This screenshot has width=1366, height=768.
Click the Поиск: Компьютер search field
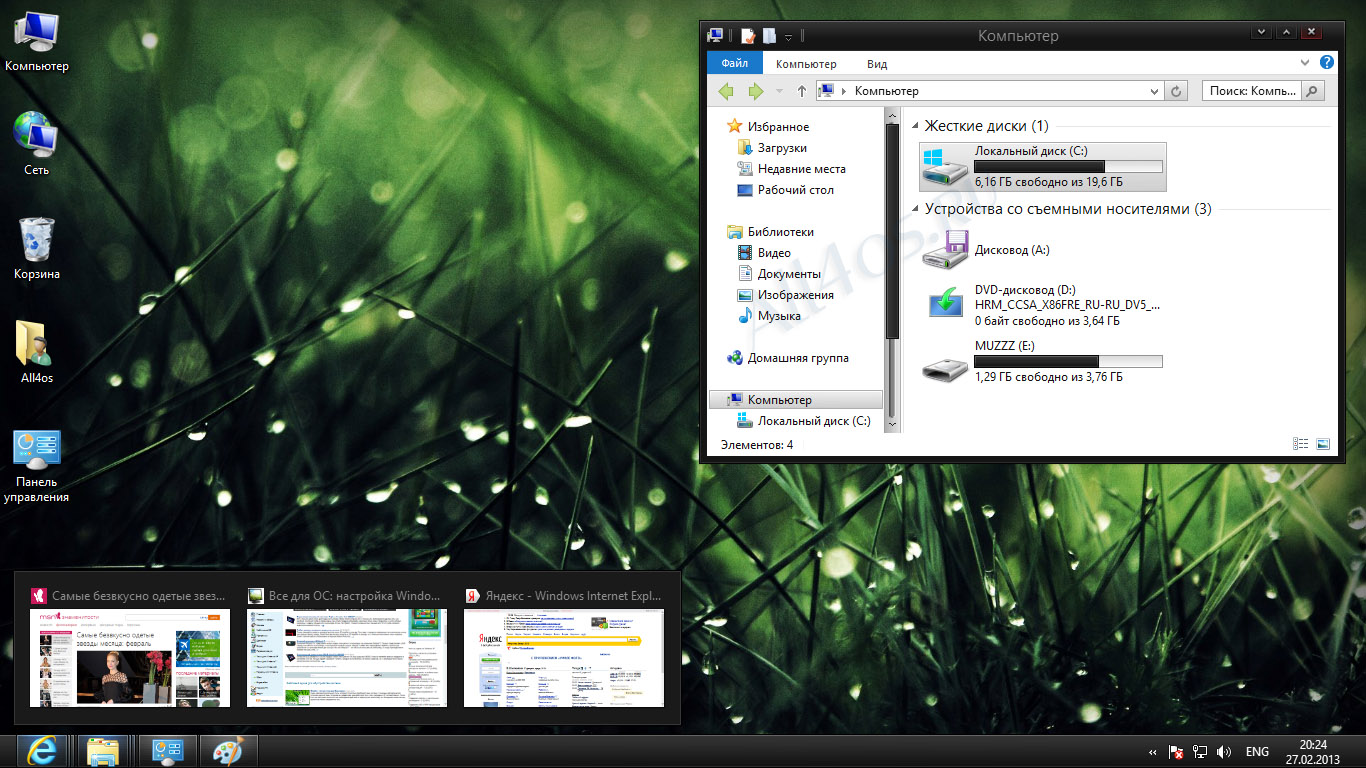[1252, 91]
